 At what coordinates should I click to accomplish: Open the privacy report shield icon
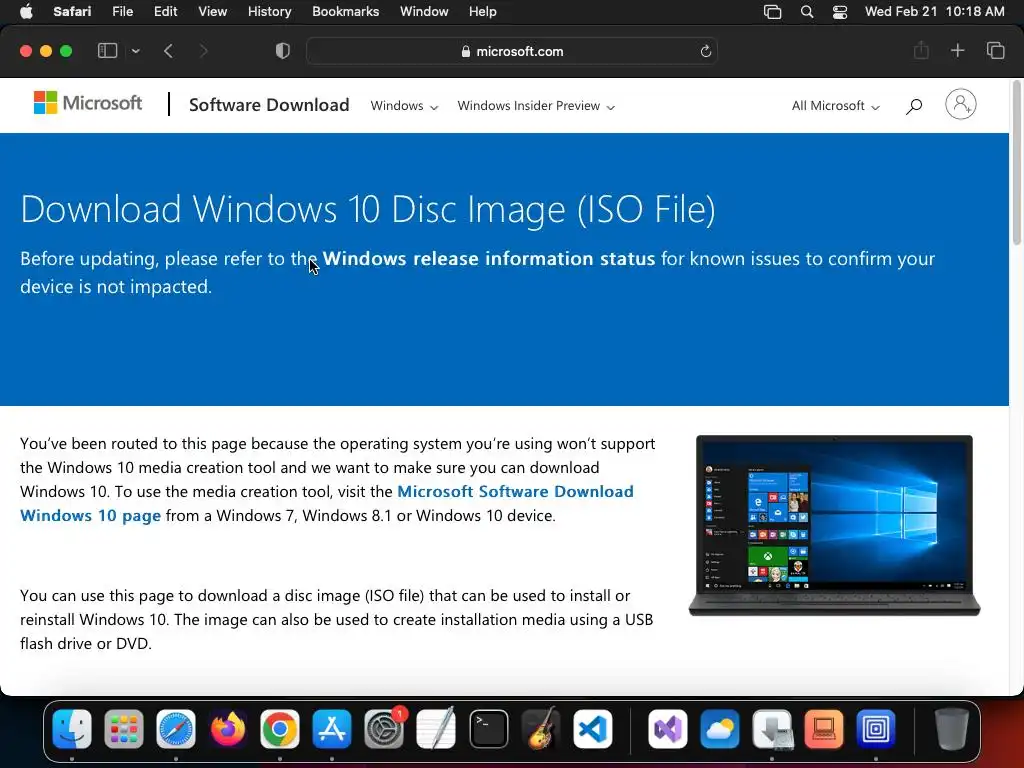tap(283, 51)
